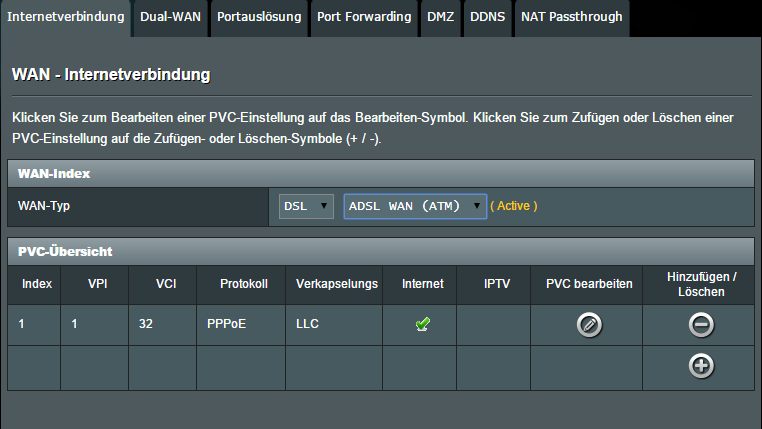Image resolution: width=762 pixels, height=429 pixels.
Task: Click the VCI value 32 cell
Action: [162, 324]
